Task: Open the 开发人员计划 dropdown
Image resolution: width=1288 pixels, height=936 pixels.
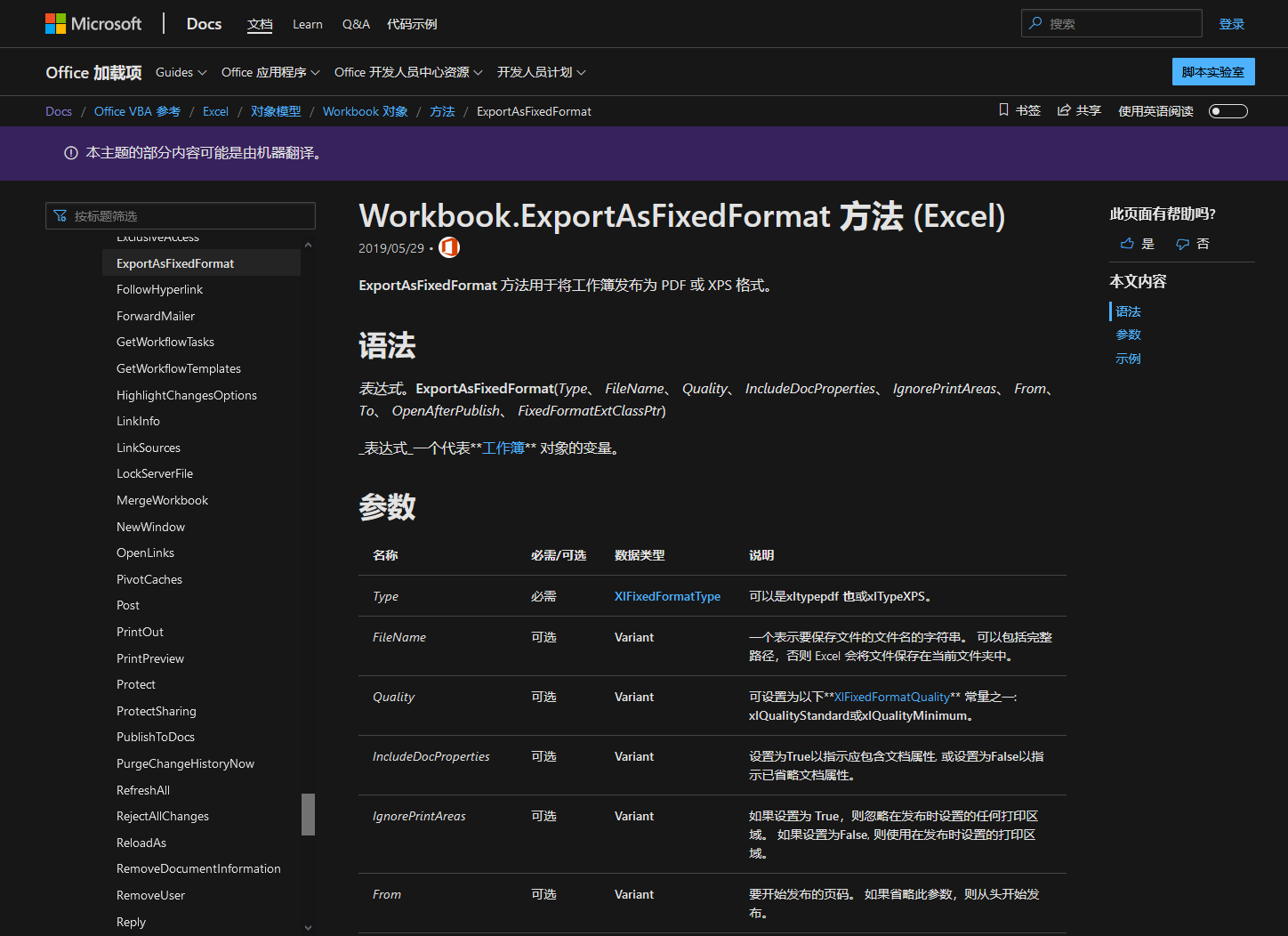Action: pos(542,72)
